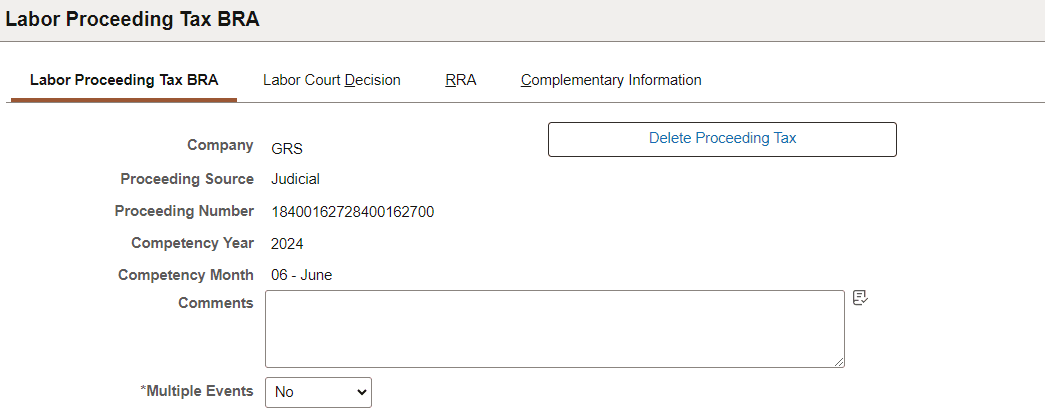Click the Proceeding Source value Judicial

296,180
